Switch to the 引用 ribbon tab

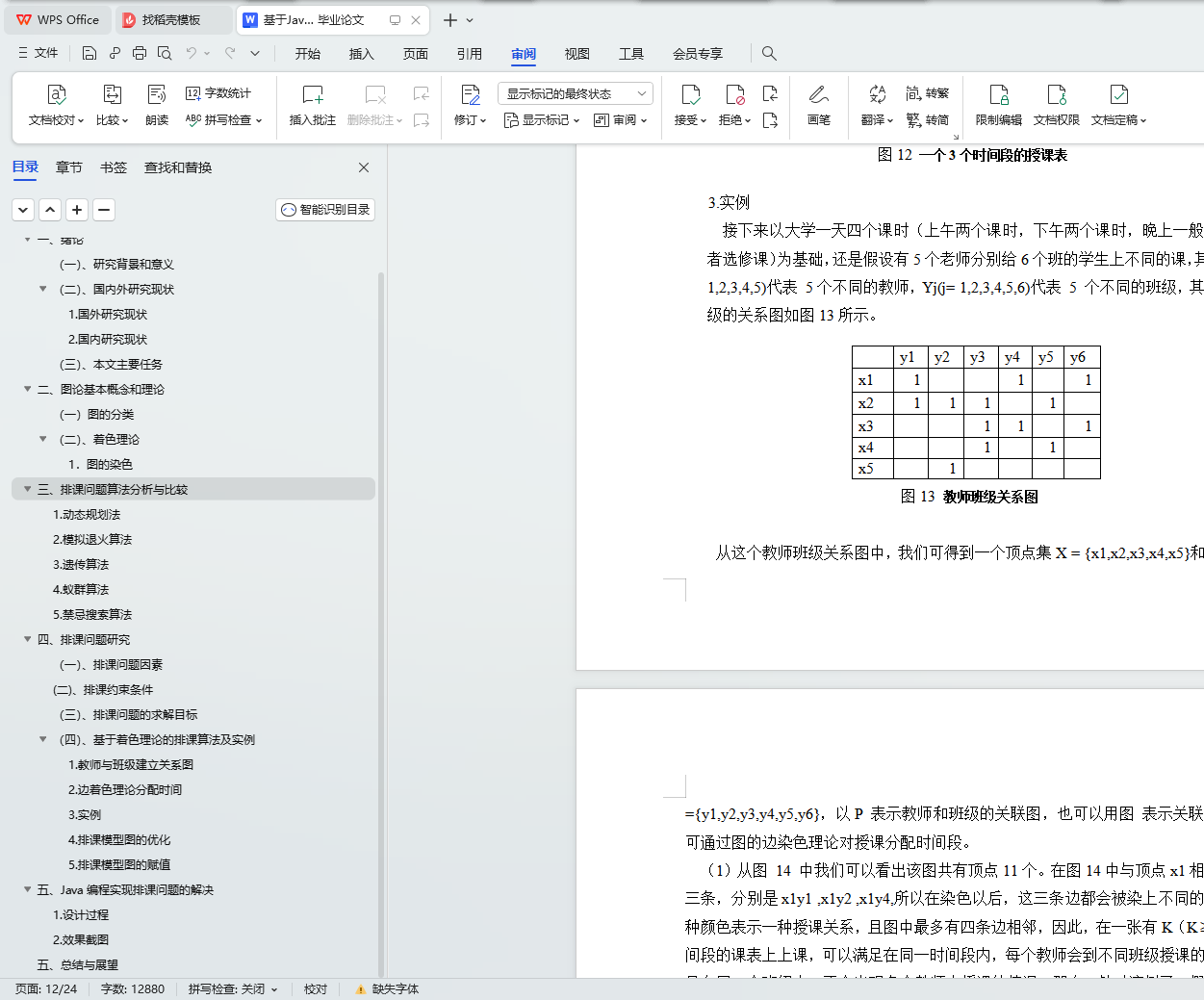(x=470, y=54)
